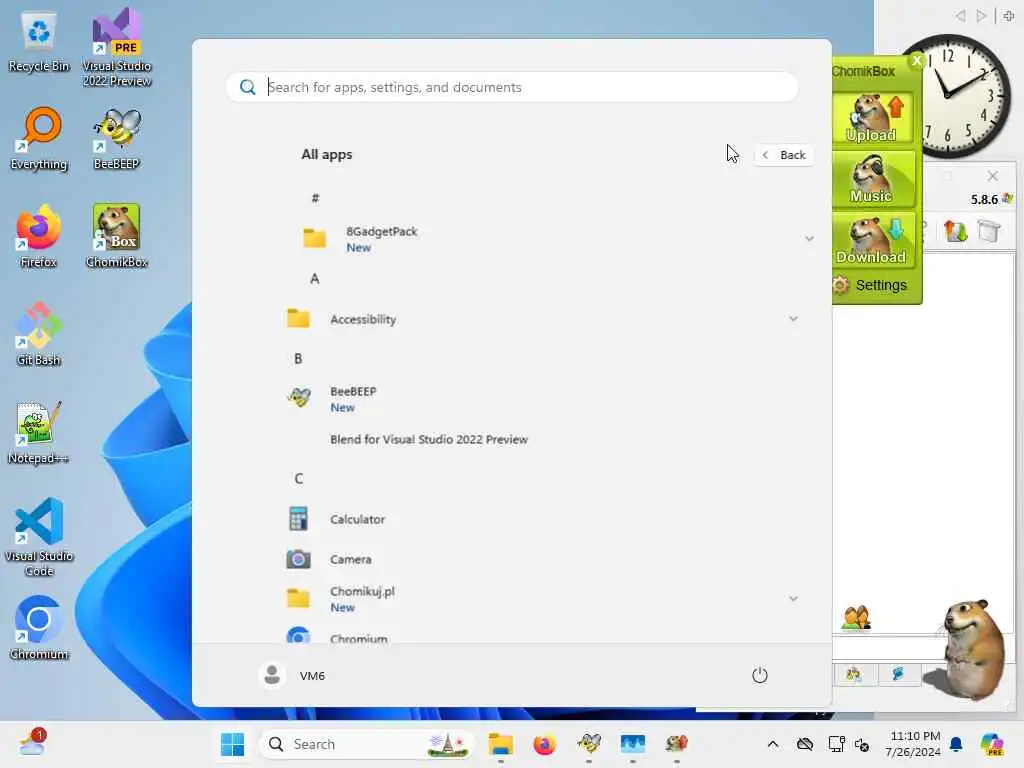Open Visual Studio 2022 Preview desktop shortcut
The height and width of the screenshot is (768, 1024).
pos(116,48)
